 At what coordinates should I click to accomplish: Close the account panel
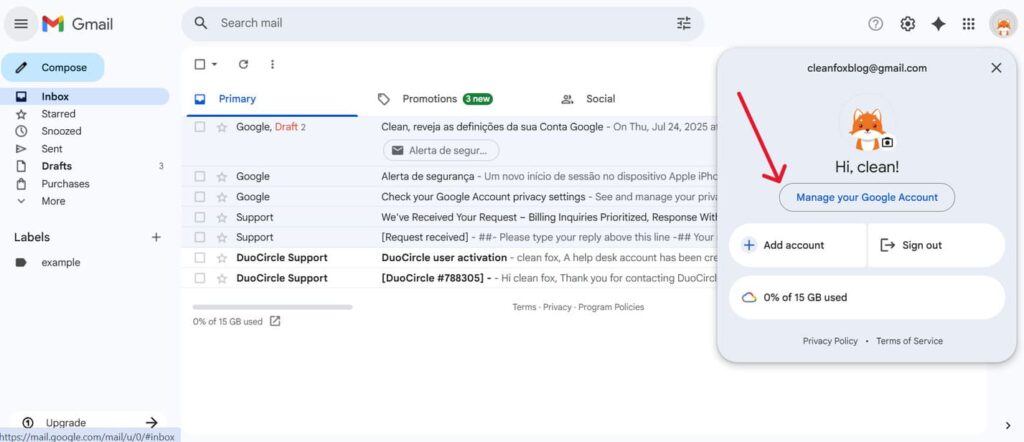click(996, 68)
